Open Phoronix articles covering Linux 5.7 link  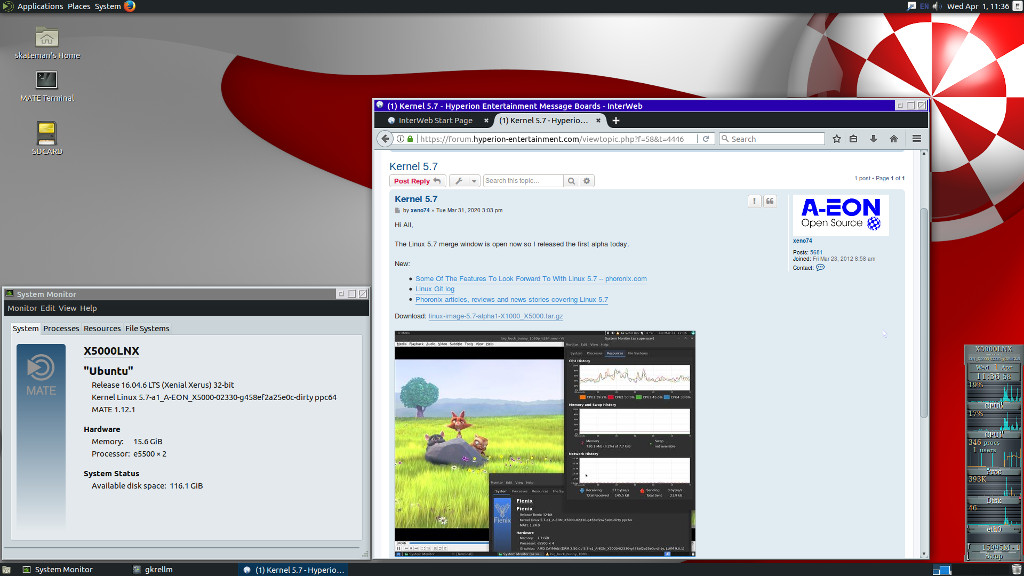pos(511,300)
